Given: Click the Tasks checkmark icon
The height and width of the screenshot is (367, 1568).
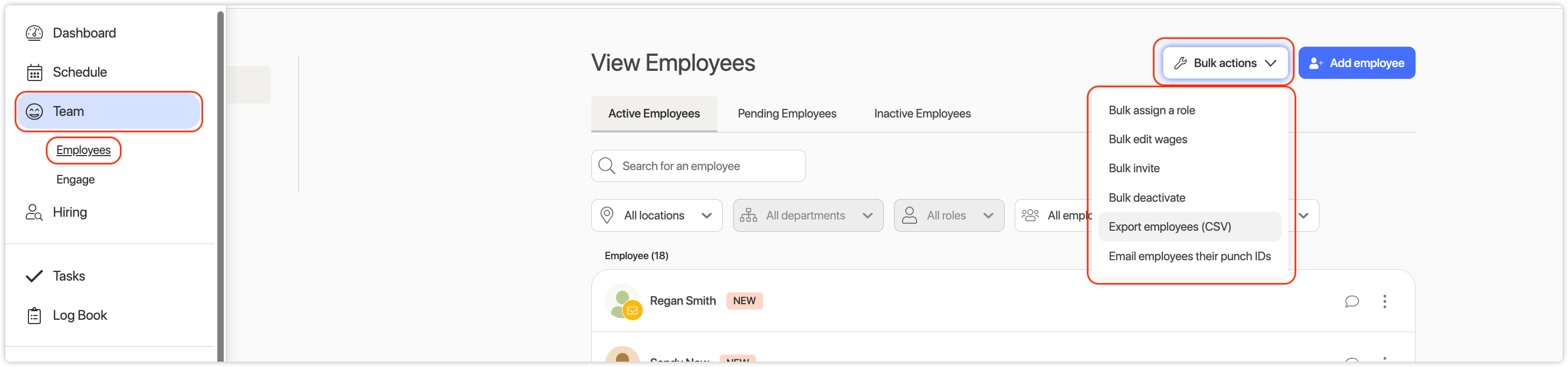Looking at the screenshot, I should pos(34,276).
